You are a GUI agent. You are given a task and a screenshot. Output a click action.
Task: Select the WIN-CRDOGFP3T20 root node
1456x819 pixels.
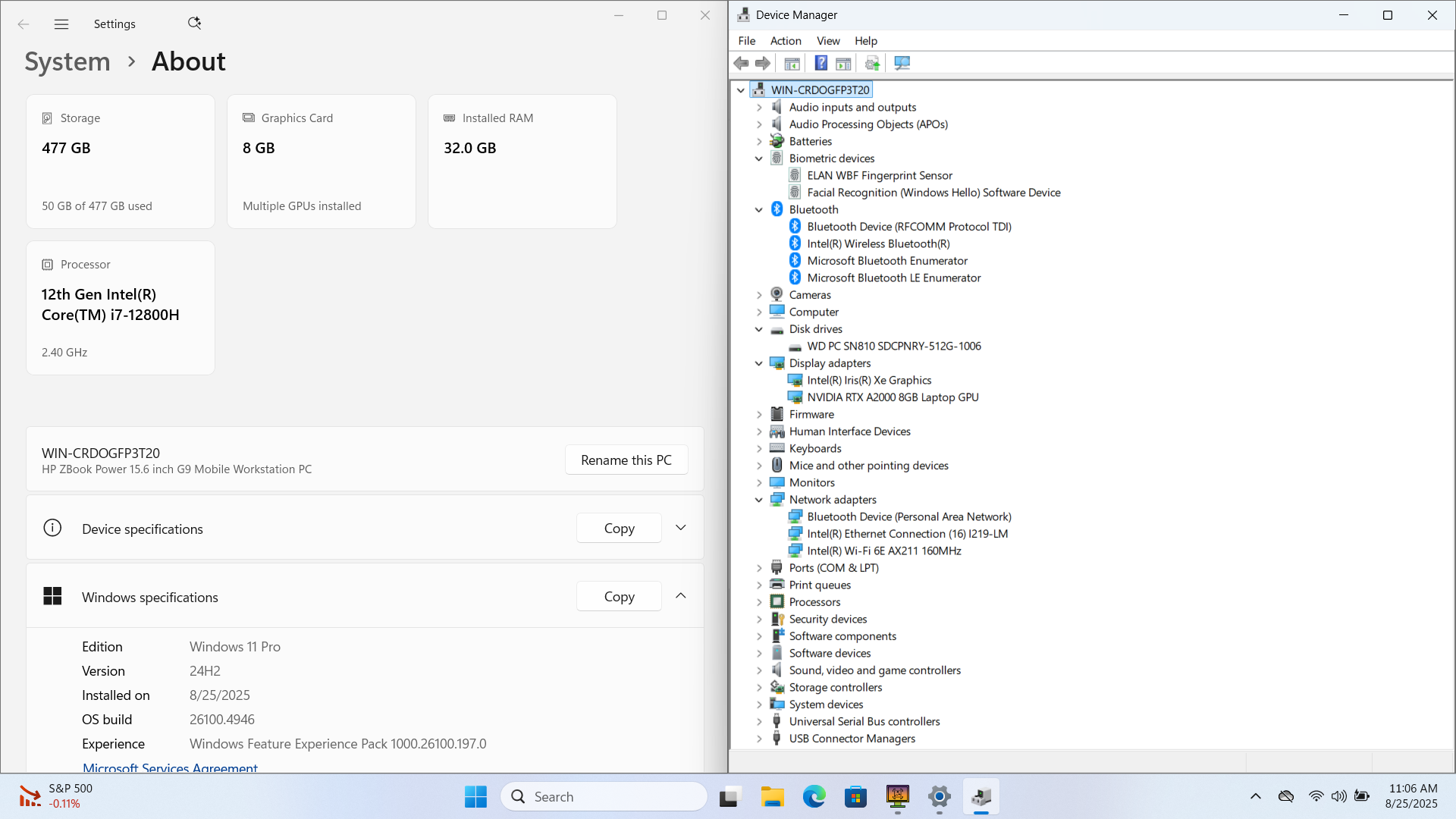pos(819,89)
